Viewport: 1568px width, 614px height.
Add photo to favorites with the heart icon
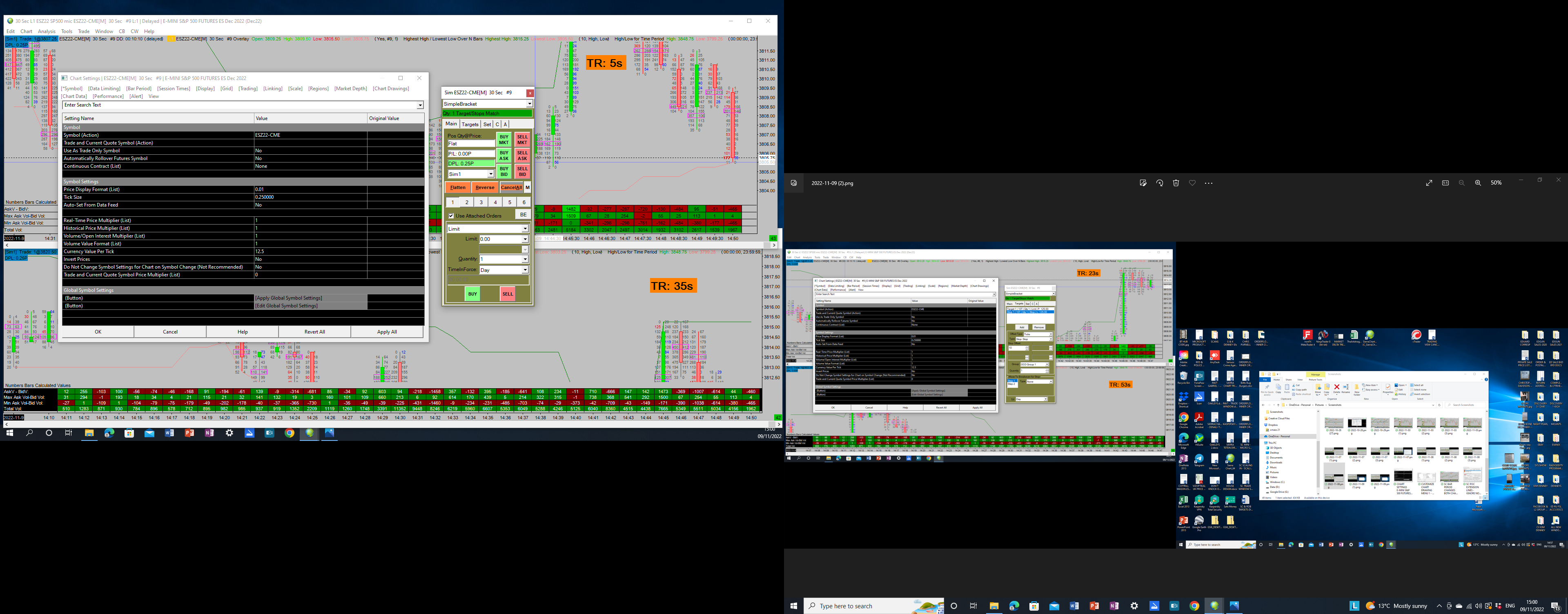pos(1192,183)
